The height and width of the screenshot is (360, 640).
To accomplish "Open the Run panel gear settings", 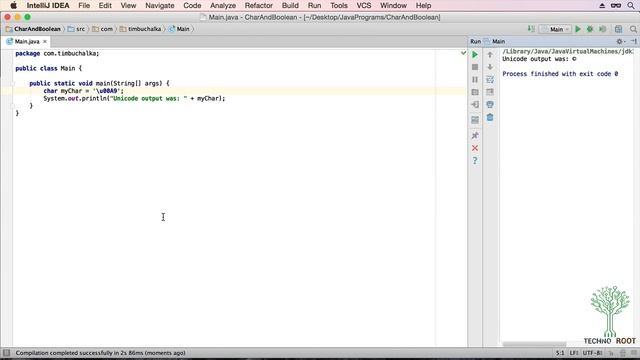I will tap(620, 41).
